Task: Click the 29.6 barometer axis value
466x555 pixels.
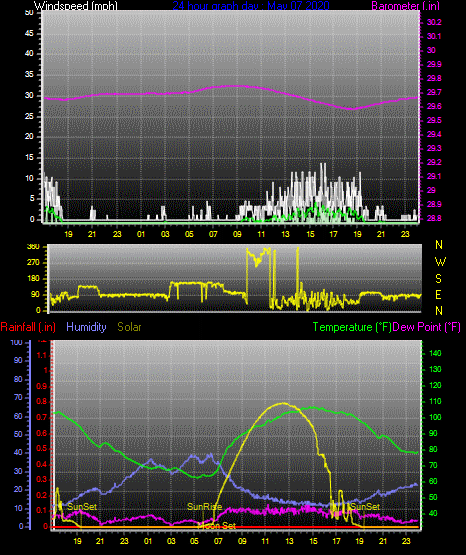Action: point(434,107)
